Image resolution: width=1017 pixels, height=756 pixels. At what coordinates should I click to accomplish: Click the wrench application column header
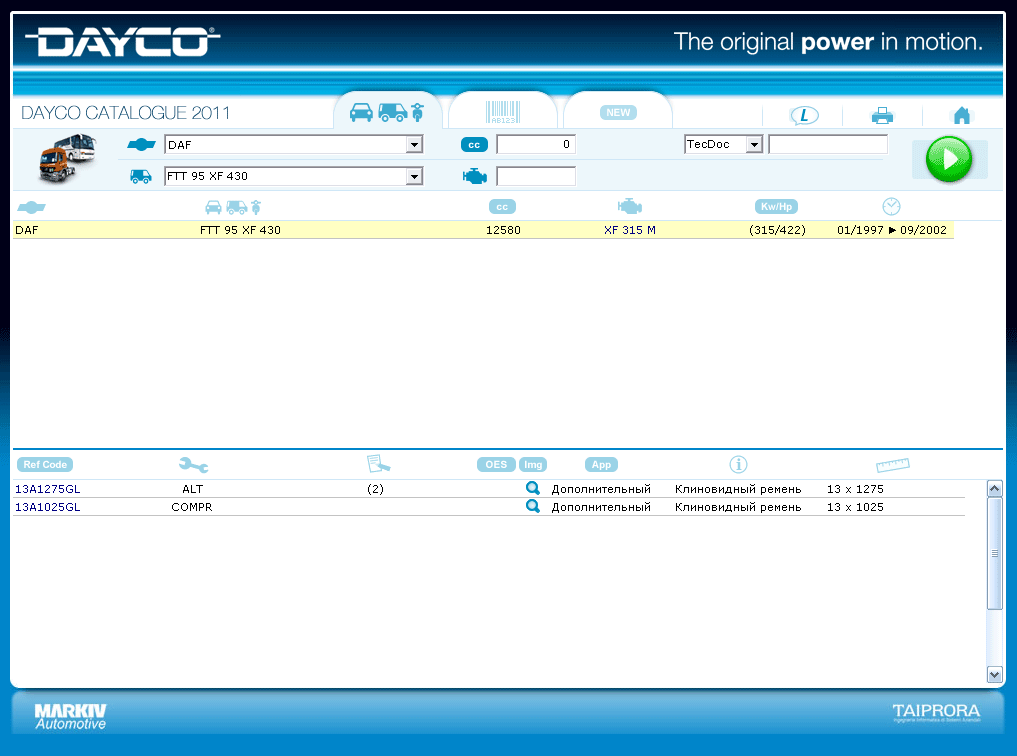pos(193,464)
